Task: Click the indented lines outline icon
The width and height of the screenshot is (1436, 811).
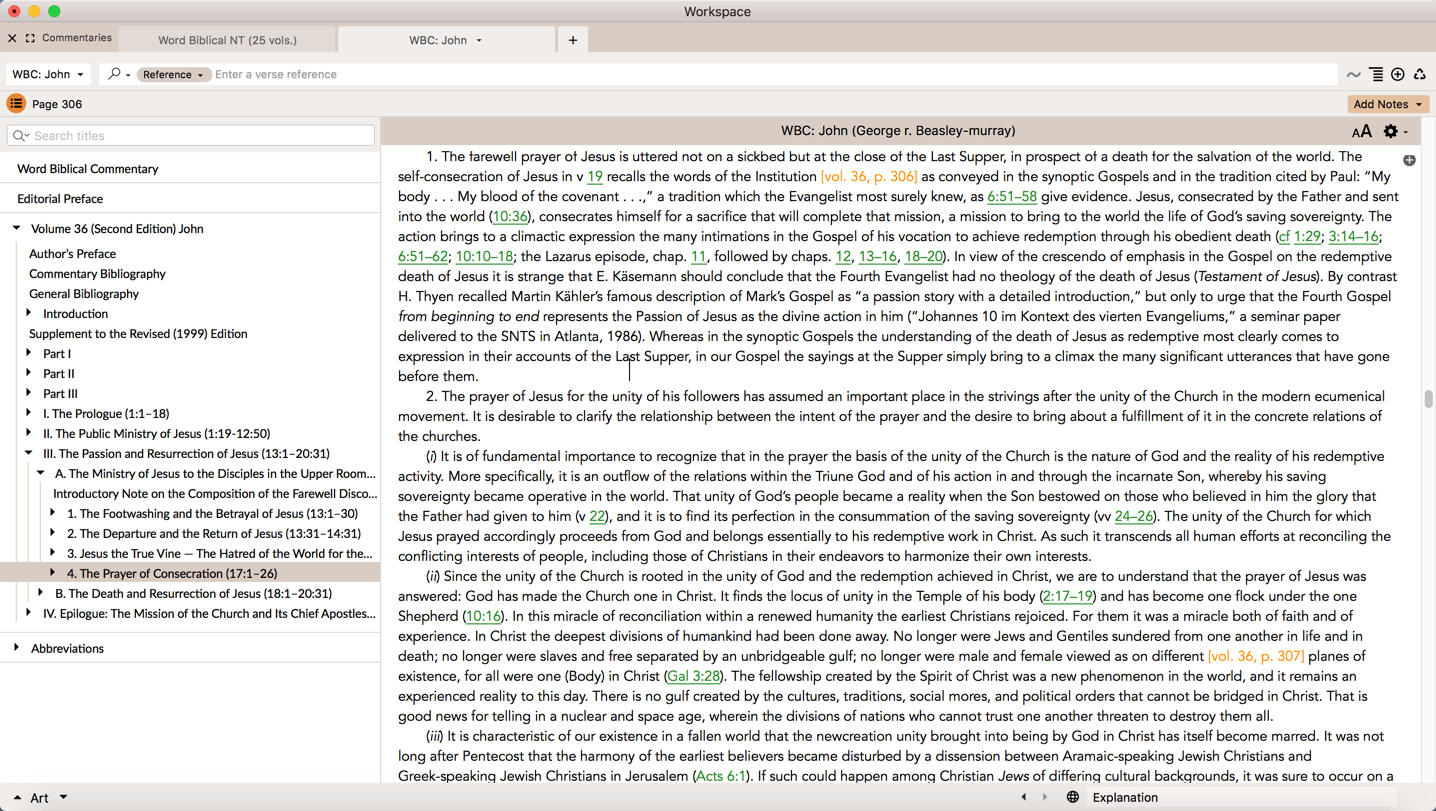Action: point(1376,74)
